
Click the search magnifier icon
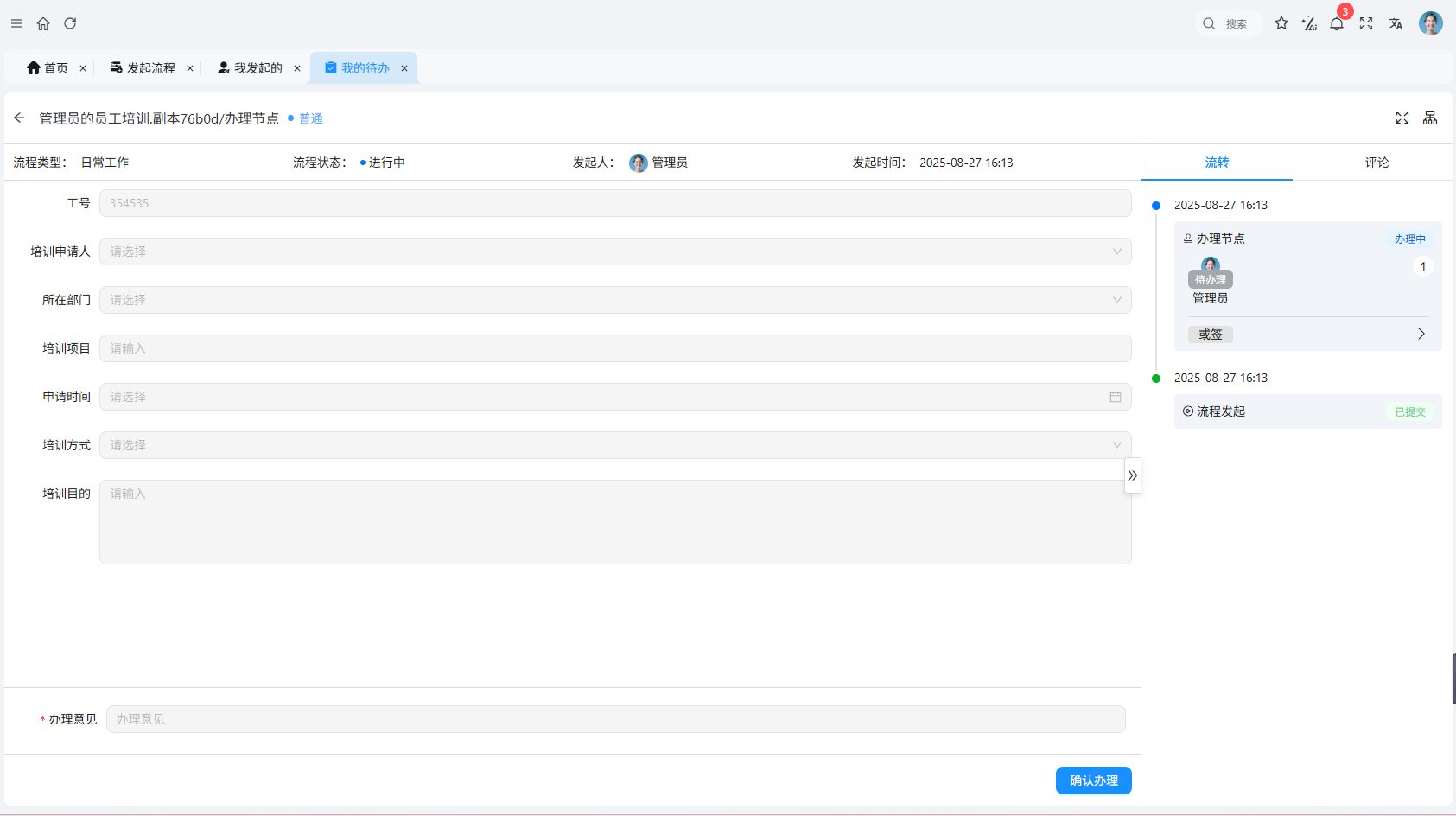click(1209, 23)
